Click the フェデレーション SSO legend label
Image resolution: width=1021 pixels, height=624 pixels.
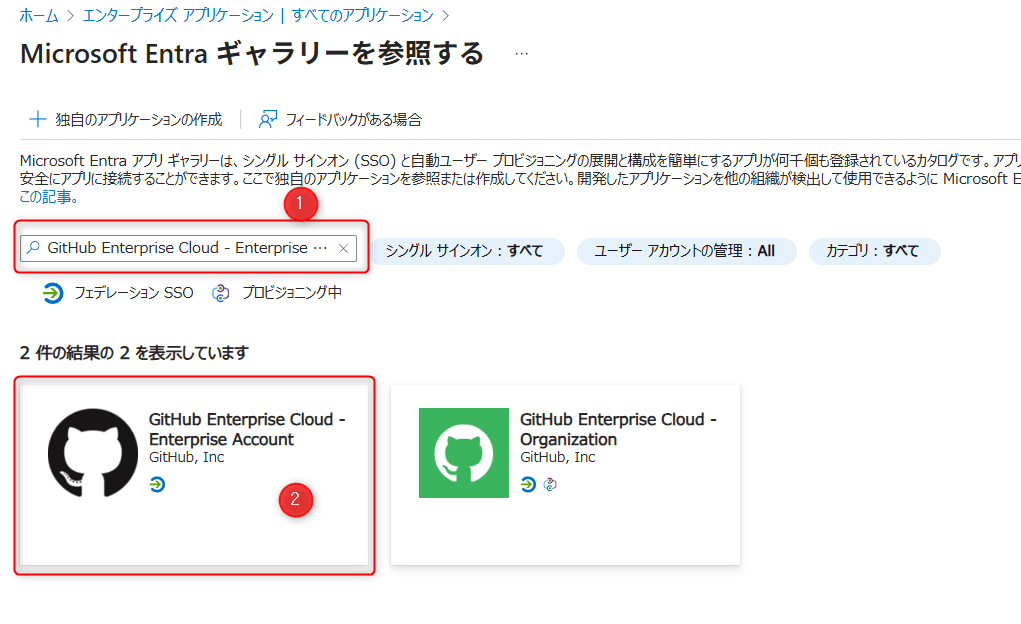click(x=134, y=293)
